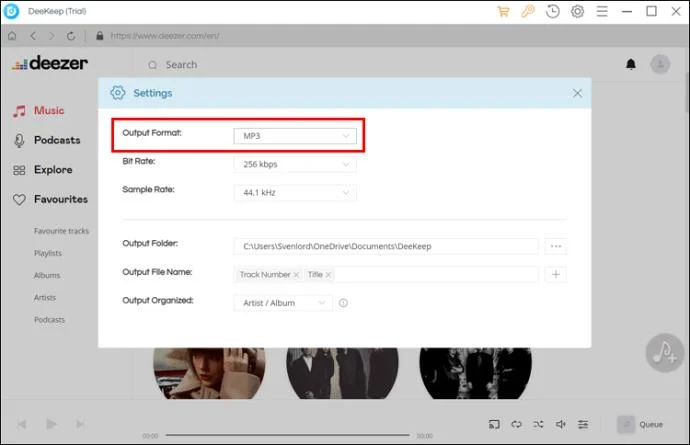The width and height of the screenshot is (690, 445).
Task: Click the Deezer logo
Action: pyautogui.click(x=50, y=63)
